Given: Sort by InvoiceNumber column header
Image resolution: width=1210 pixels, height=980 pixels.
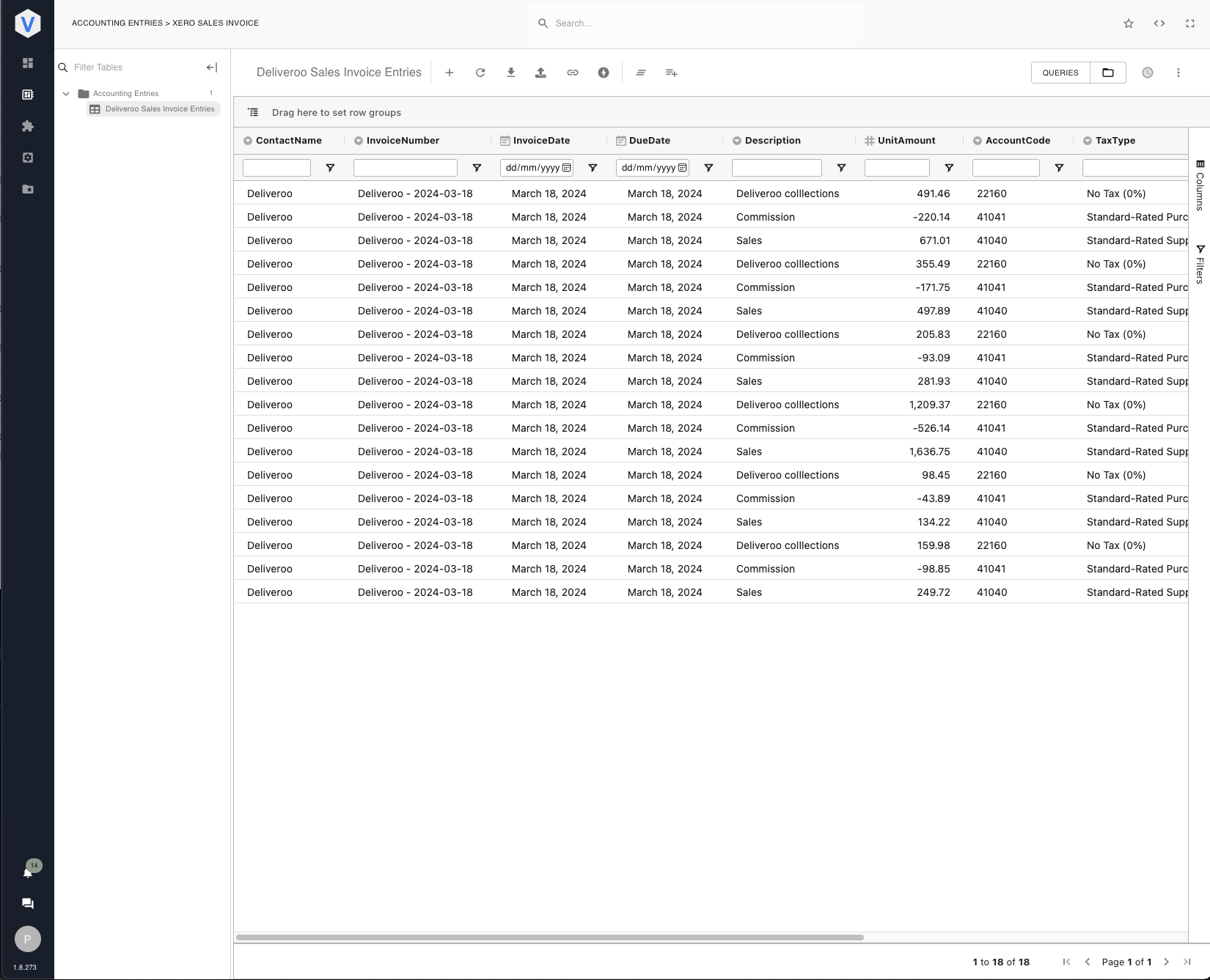Looking at the screenshot, I should [403, 141].
